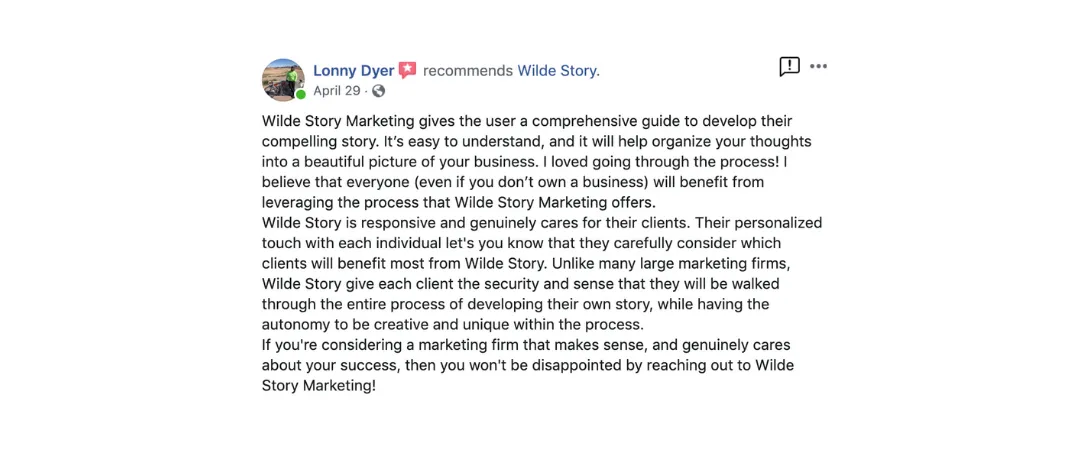Viewport: 1080px width, 450px height.
Task: Click the line "leveraging the process that Wilde Story"
Action: point(460,203)
